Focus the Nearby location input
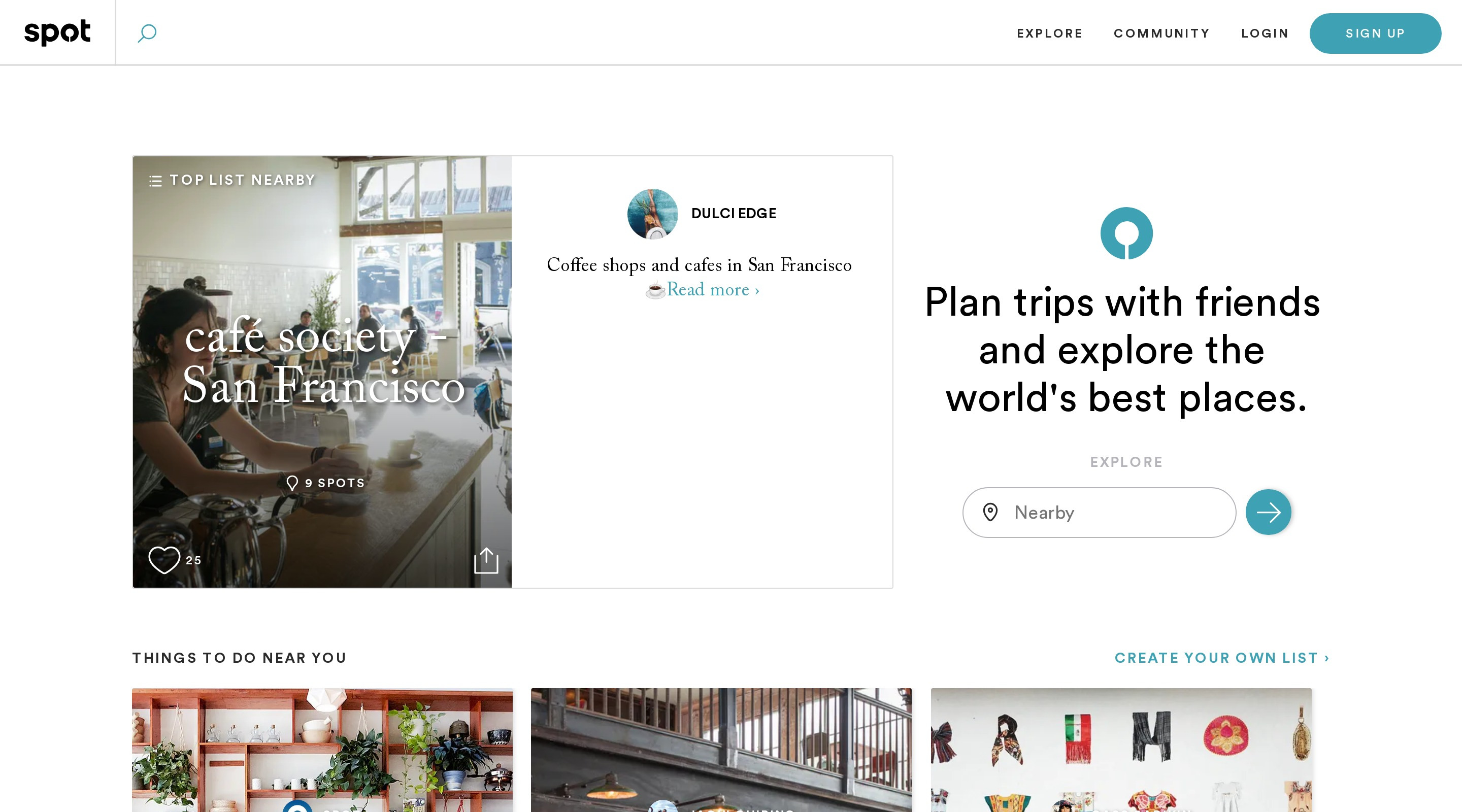 (1099, 513)
